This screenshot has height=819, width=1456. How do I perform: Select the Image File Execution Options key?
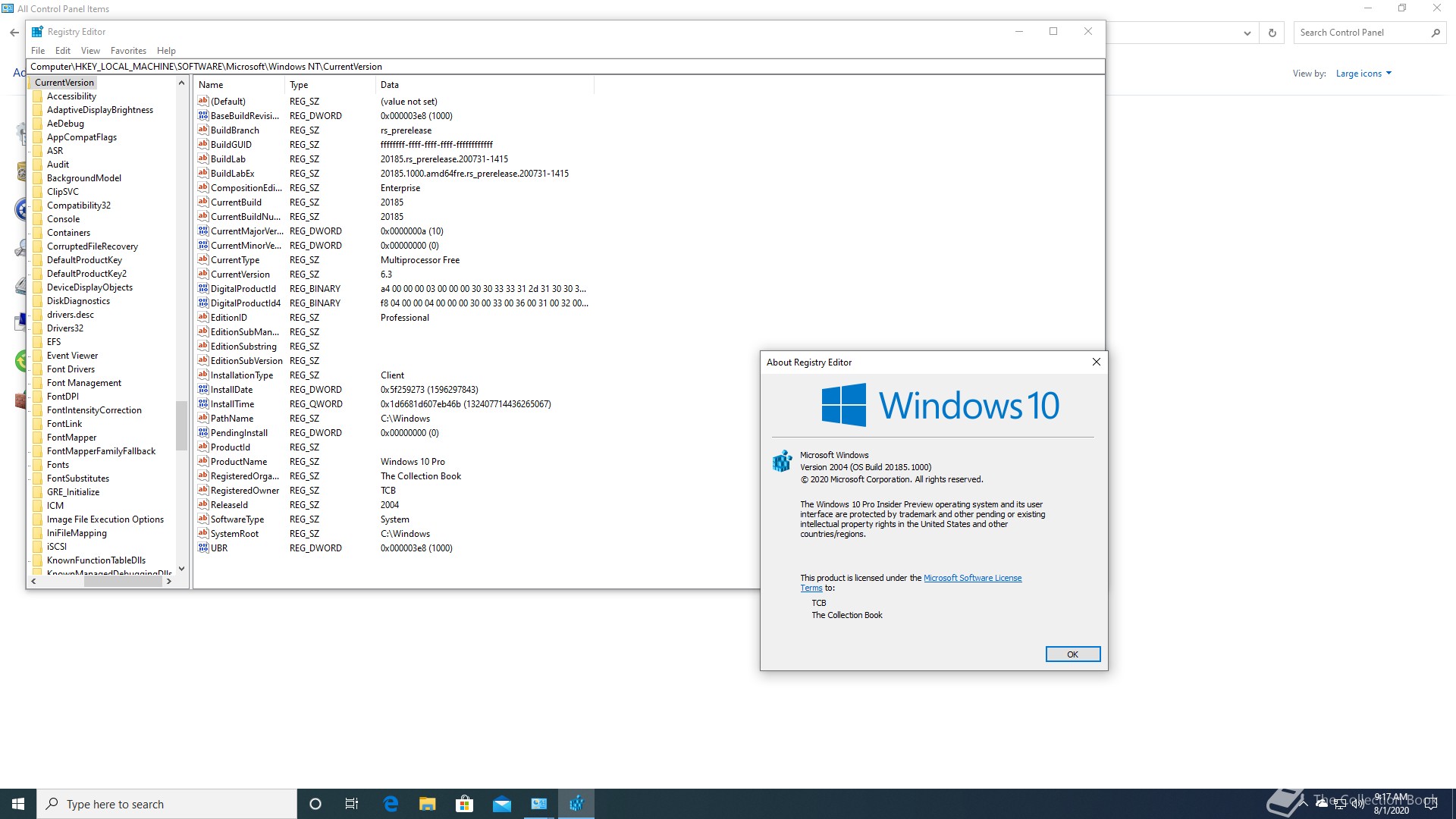click(105, 519)
